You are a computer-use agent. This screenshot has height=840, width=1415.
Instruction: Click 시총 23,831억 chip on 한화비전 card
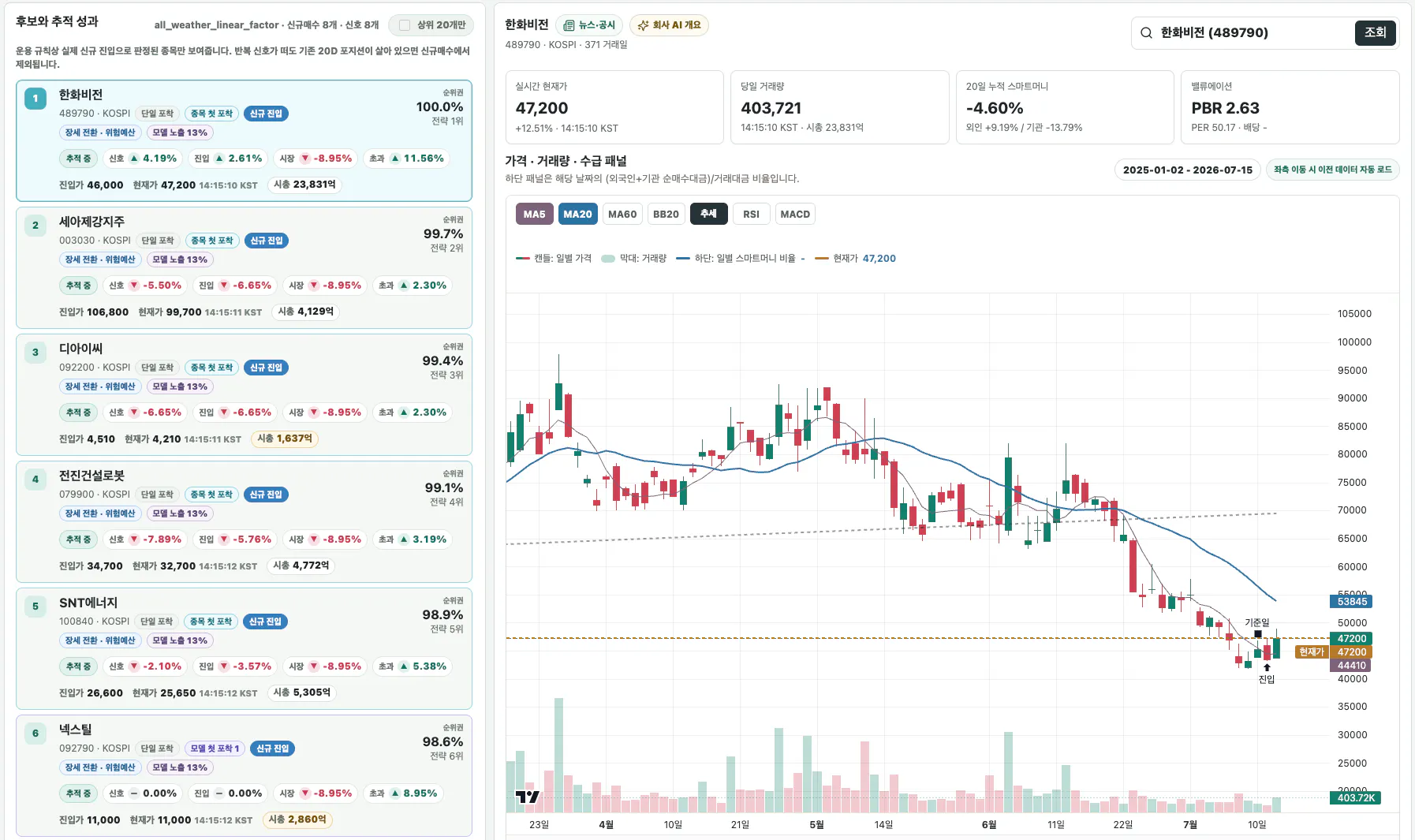tap(304, 185)
